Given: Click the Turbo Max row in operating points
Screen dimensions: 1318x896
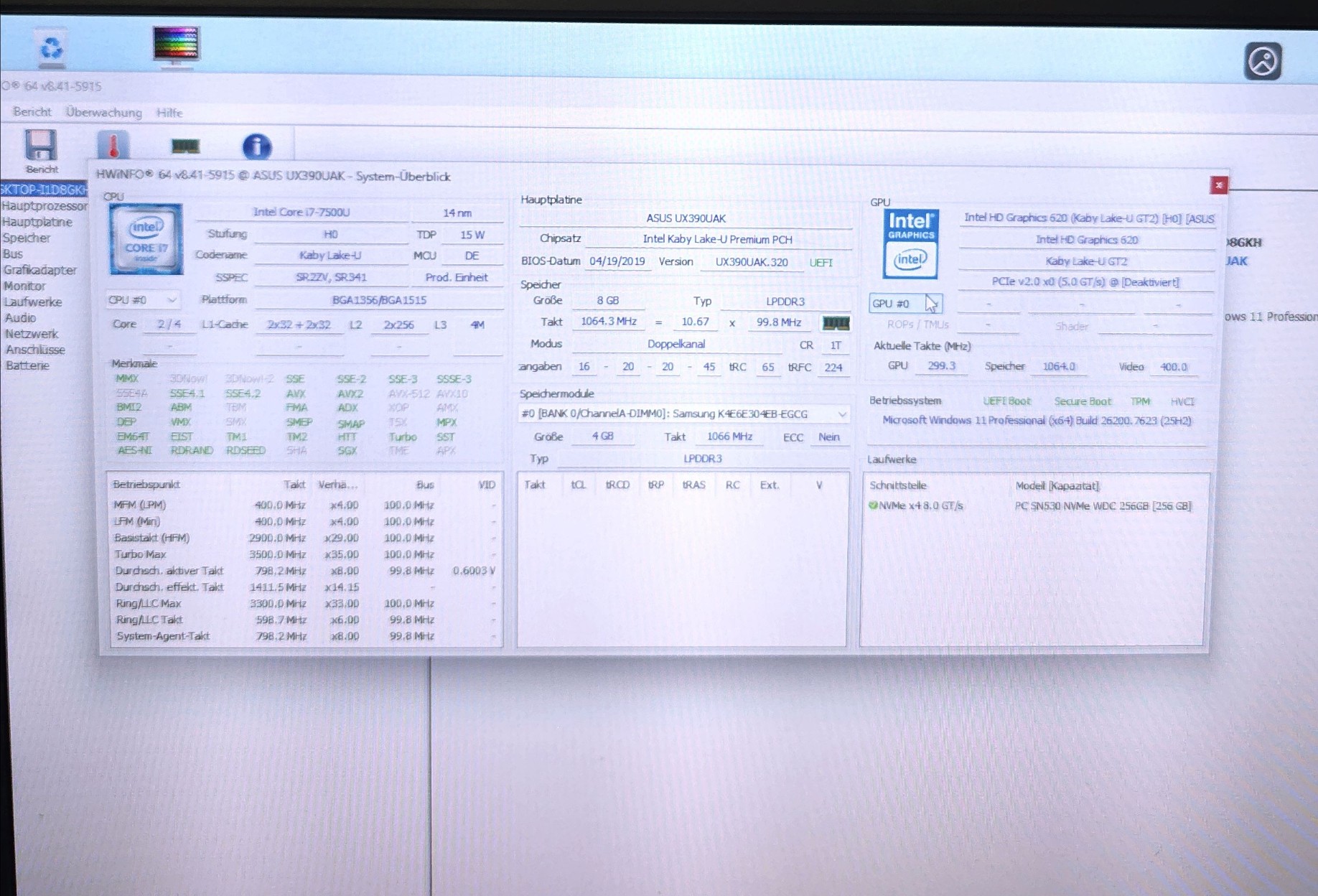Looking at the screenshot, I should point(304,554).
